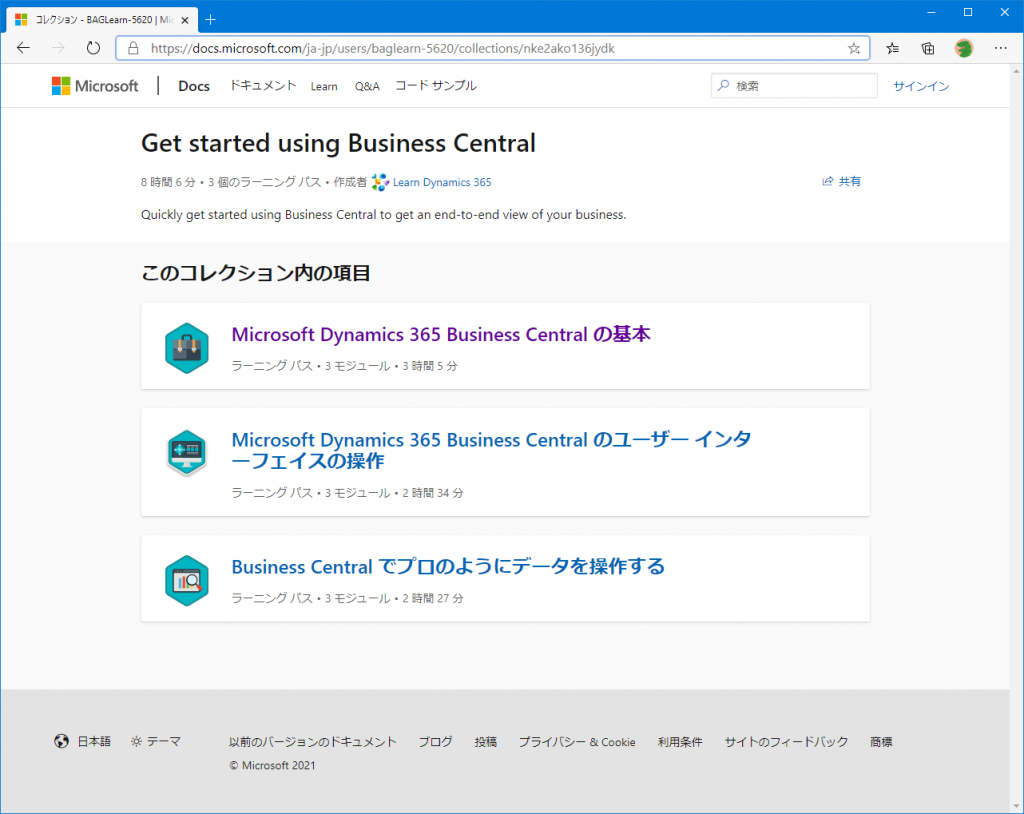Click the サインイン link

coord(921,86)
